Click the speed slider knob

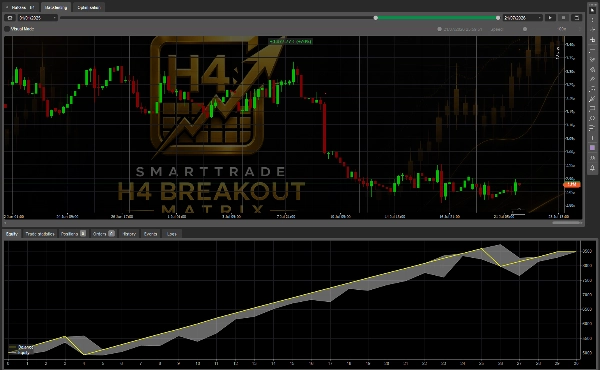[525, 29]
